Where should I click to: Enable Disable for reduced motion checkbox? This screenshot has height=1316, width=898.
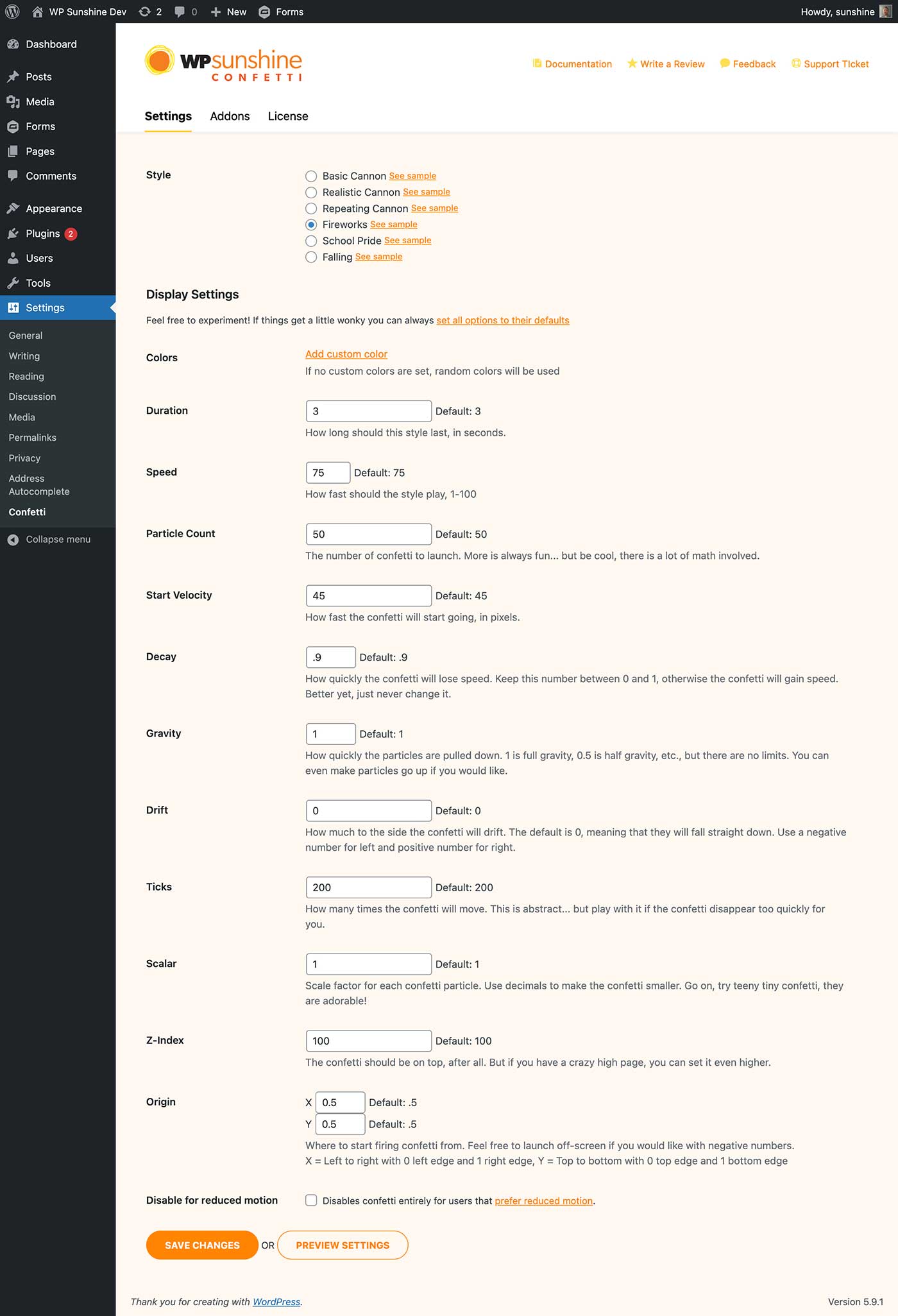311,1201
